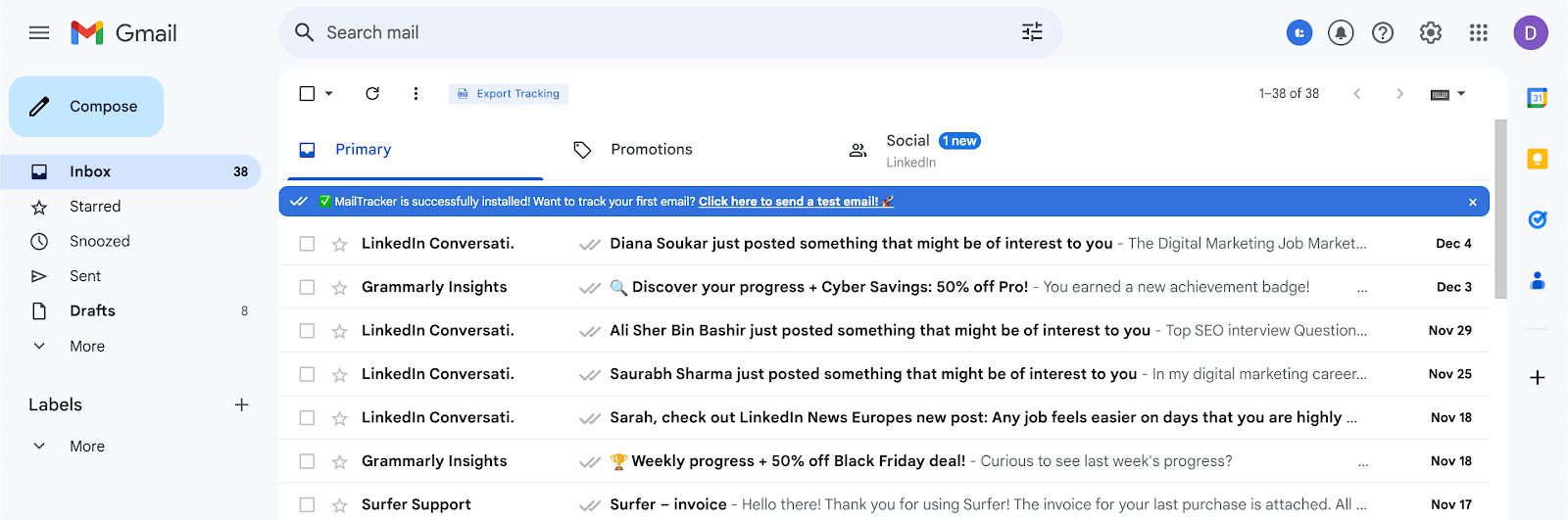Star the Diana Soukar LinkedIn email

(x=340, y=244)
